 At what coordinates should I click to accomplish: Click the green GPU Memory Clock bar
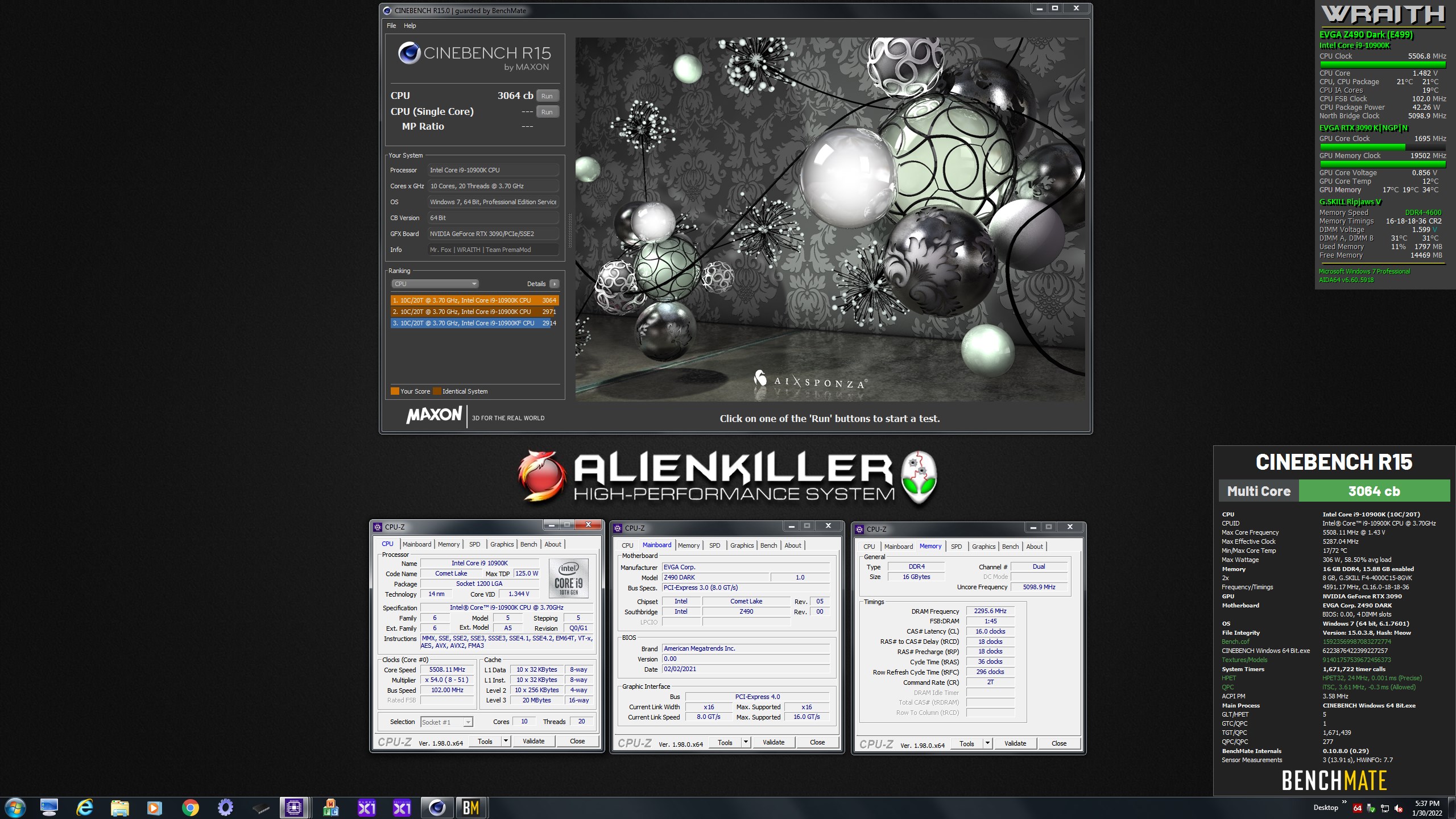click(1383, 164)
